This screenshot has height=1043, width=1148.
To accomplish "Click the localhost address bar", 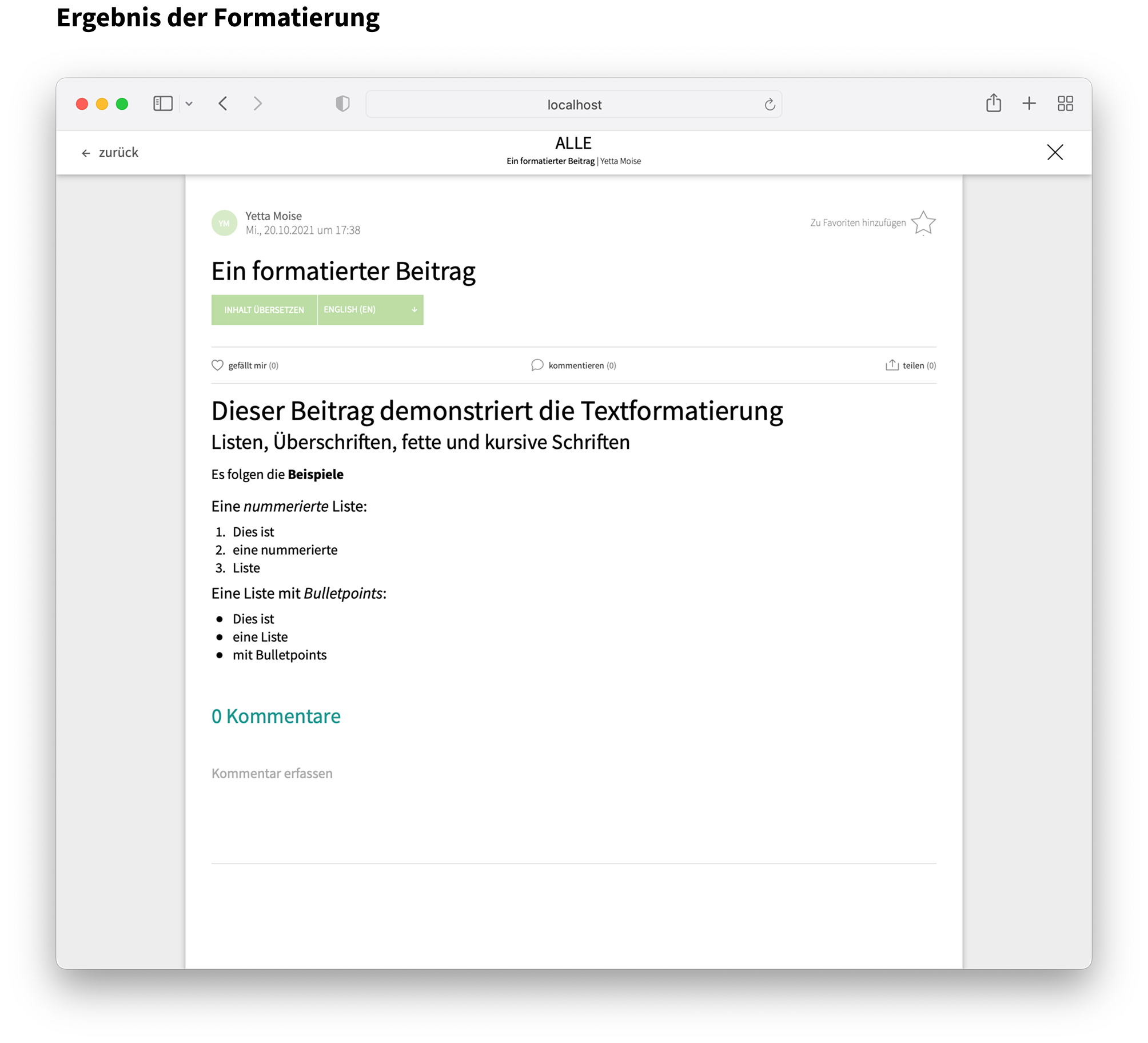I will (x=574, y=105).
